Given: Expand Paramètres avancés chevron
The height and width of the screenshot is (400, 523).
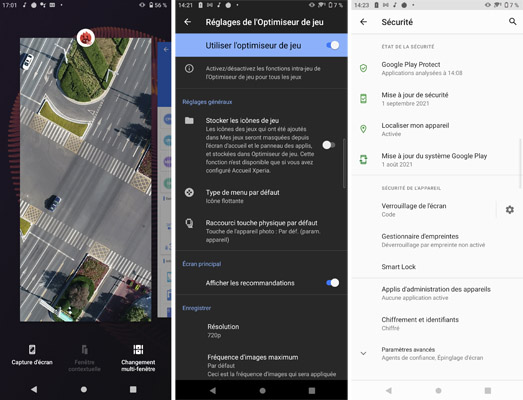Looking at the screenshot, I should pyautogui.click(x=363, y=353).
